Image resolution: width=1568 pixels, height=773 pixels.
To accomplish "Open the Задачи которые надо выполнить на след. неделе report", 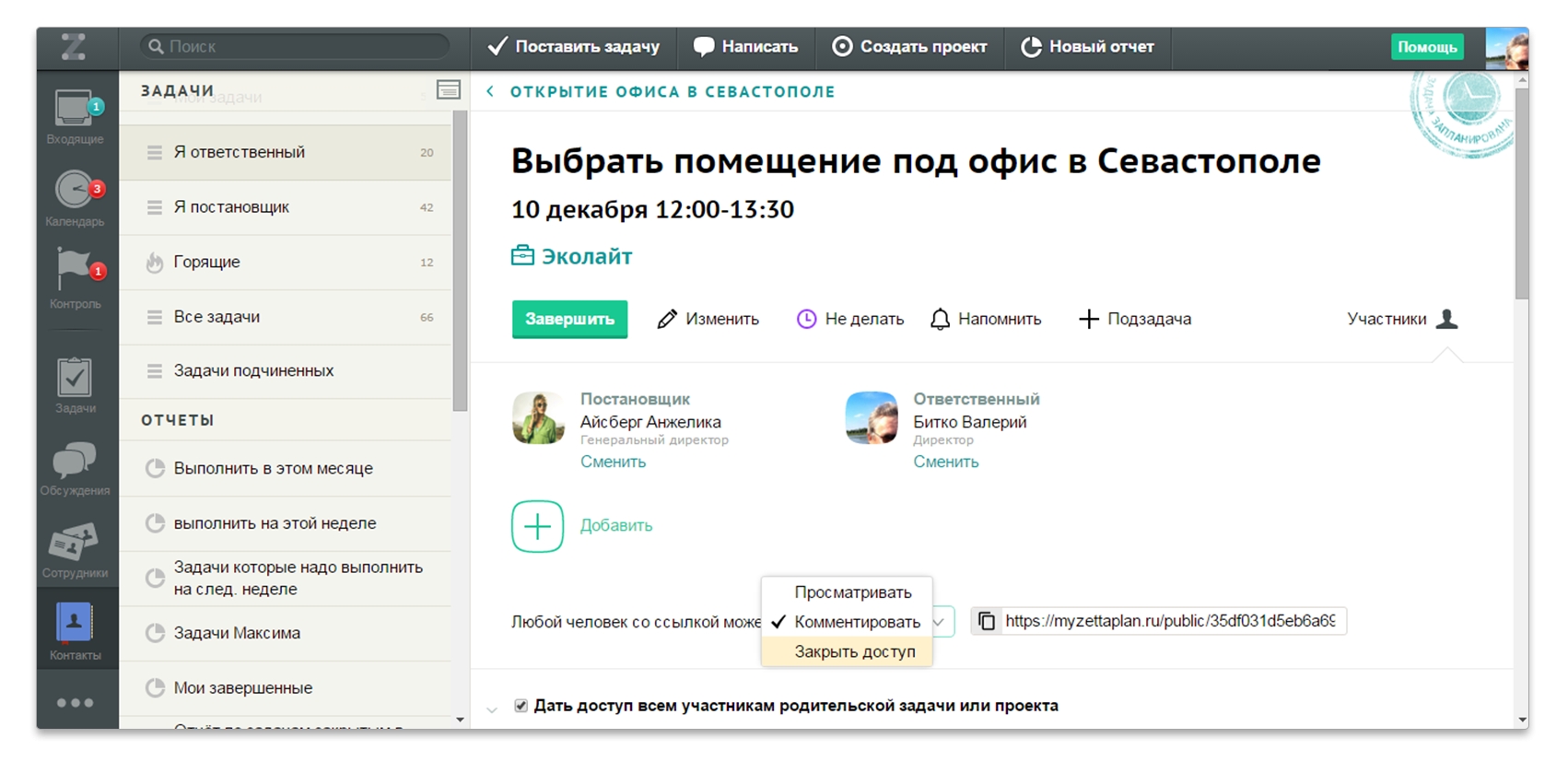I will point(286,579).
